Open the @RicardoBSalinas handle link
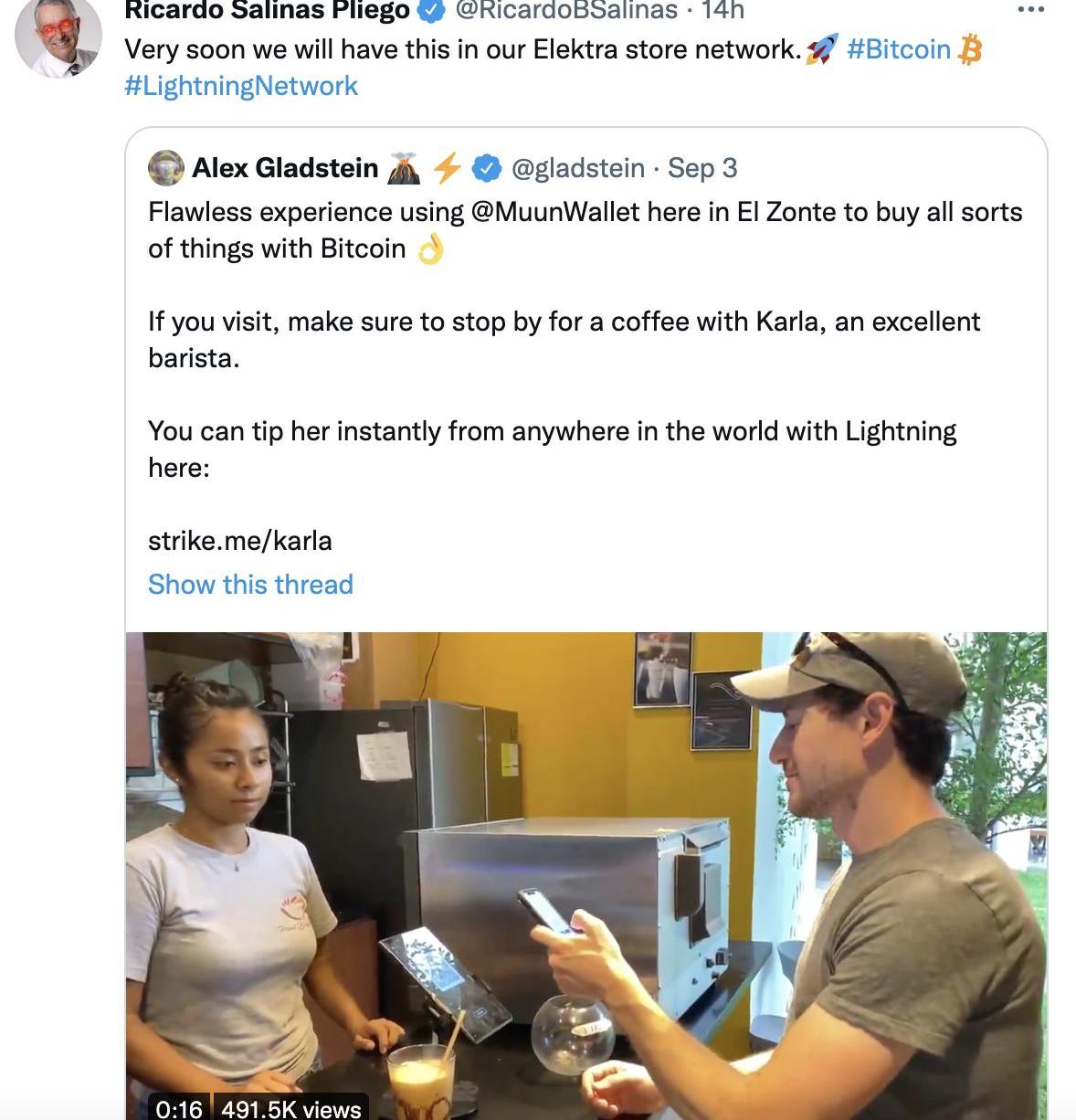1076x1120 pixels. point(566,10)
